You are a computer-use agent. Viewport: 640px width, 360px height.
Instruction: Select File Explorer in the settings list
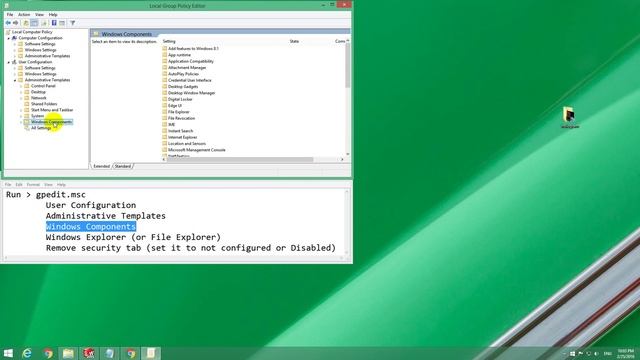click(x=179, y=112)
